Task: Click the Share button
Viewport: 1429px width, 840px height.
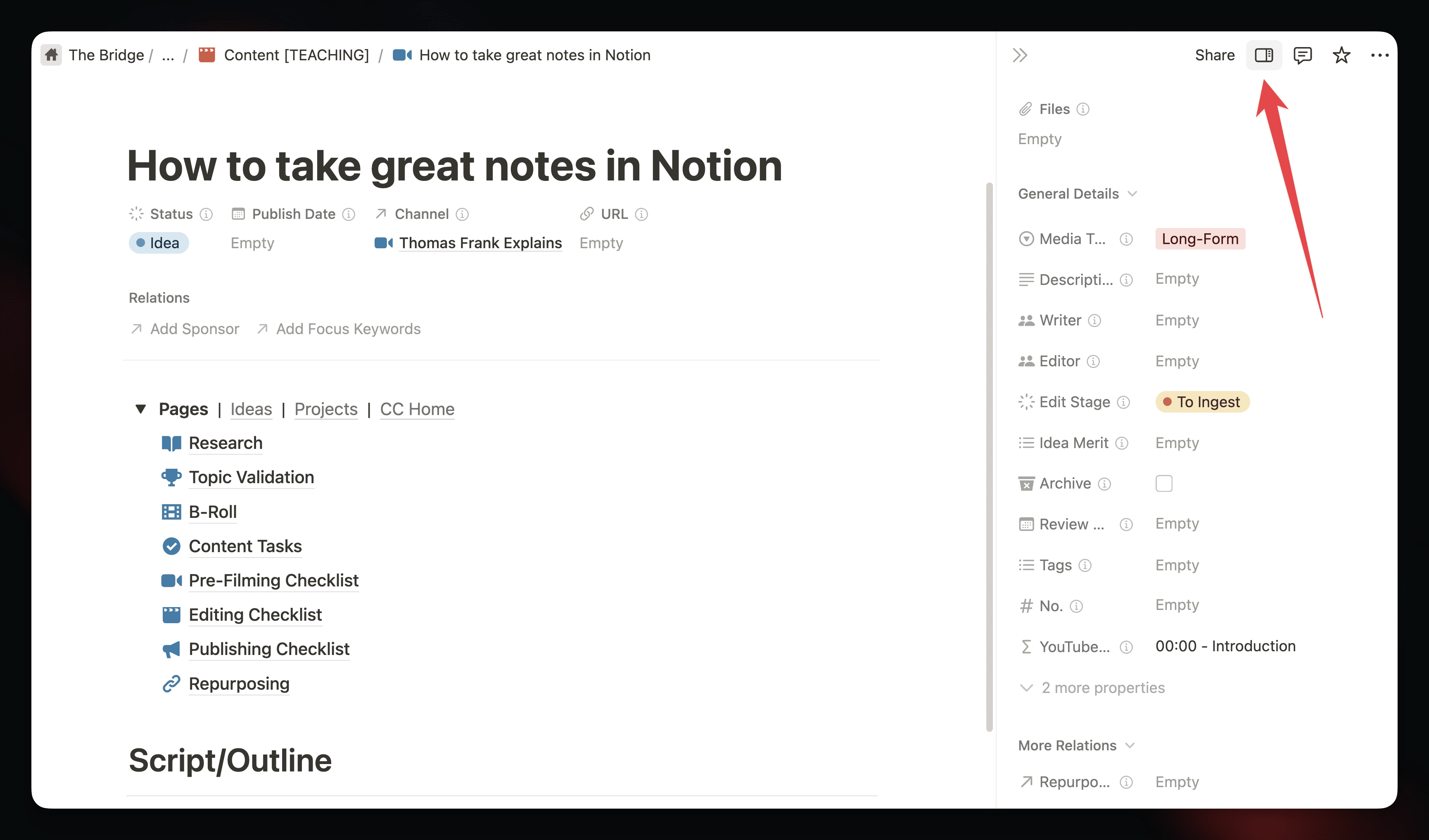Action: tap(1215, 55)
